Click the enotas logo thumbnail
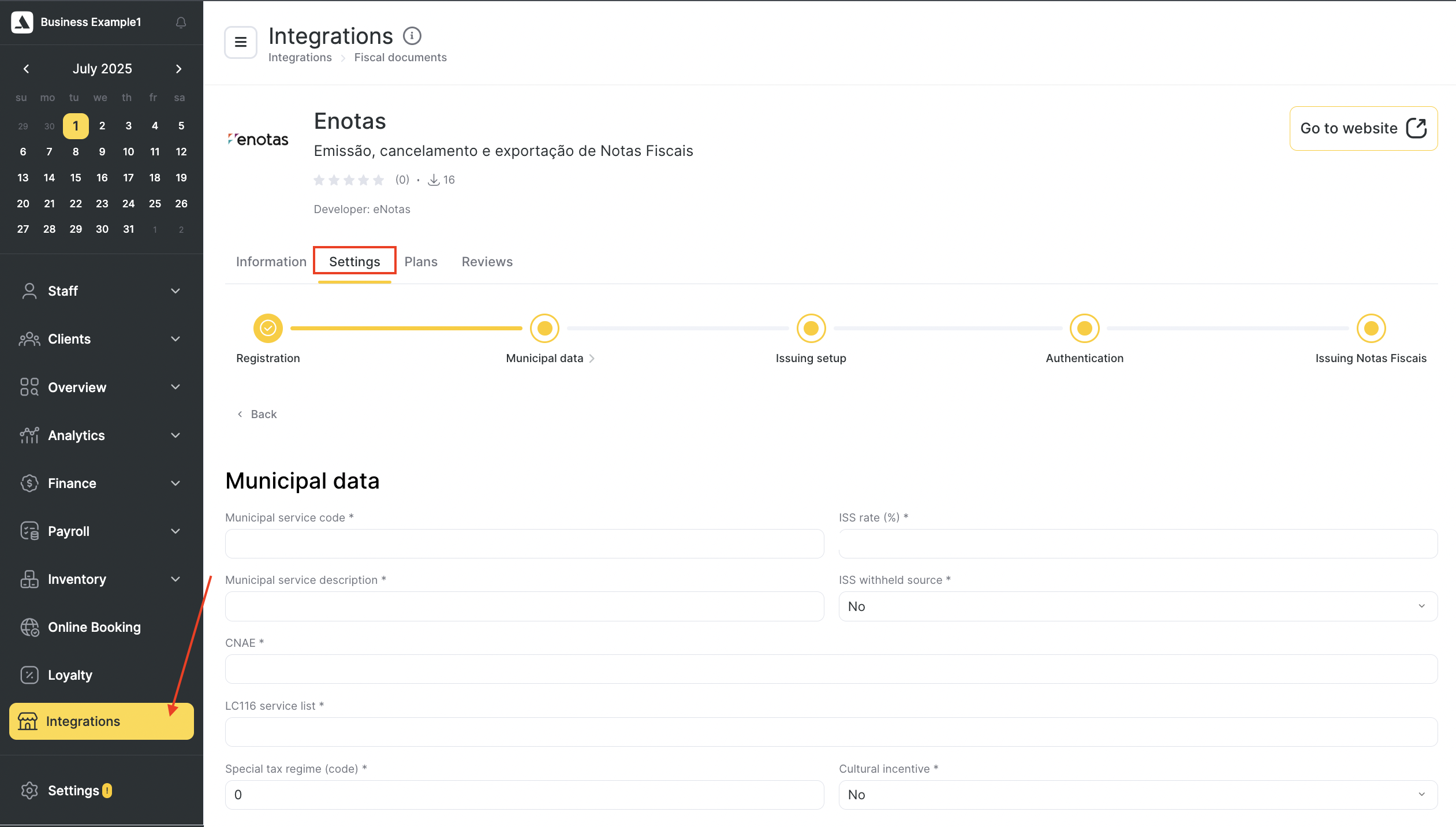Viewport: 1456px width, 827px height. point(259,139)
